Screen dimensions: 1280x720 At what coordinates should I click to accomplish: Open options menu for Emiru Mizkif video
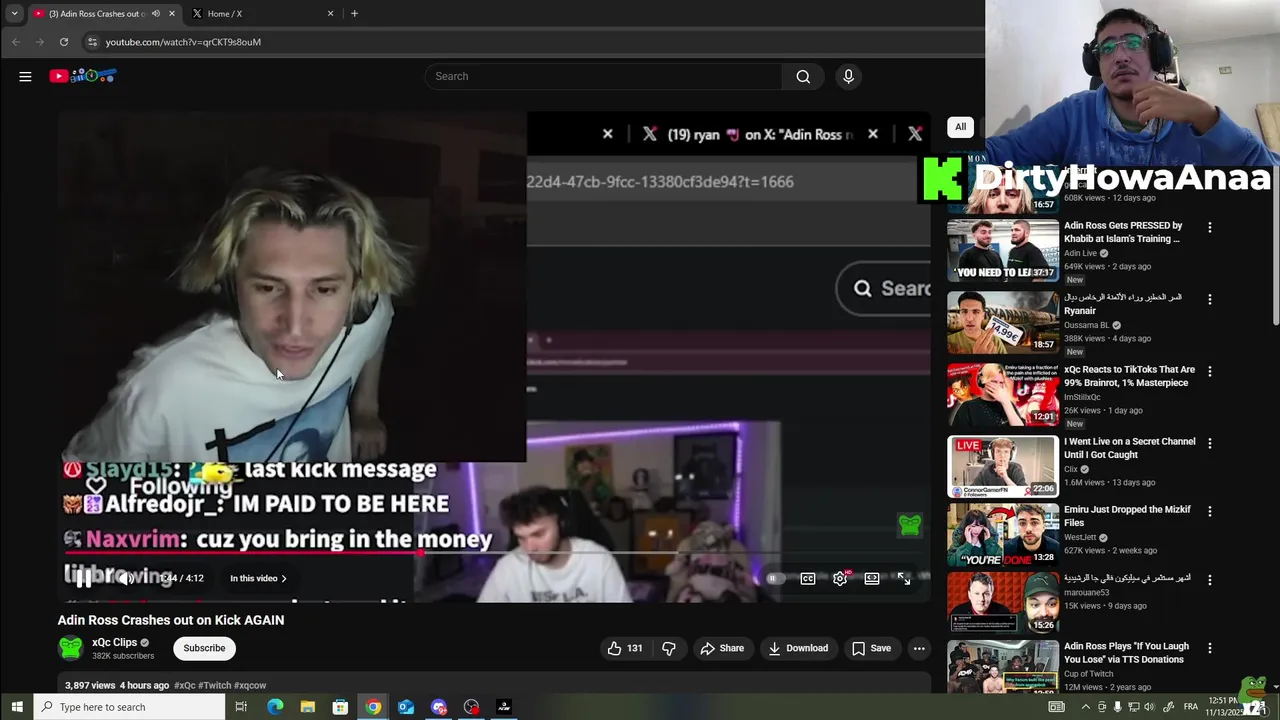click(1210, 512)
